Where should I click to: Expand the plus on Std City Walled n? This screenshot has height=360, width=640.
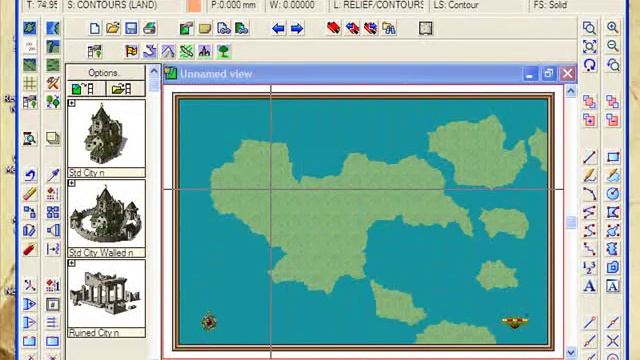pos(72,183)
